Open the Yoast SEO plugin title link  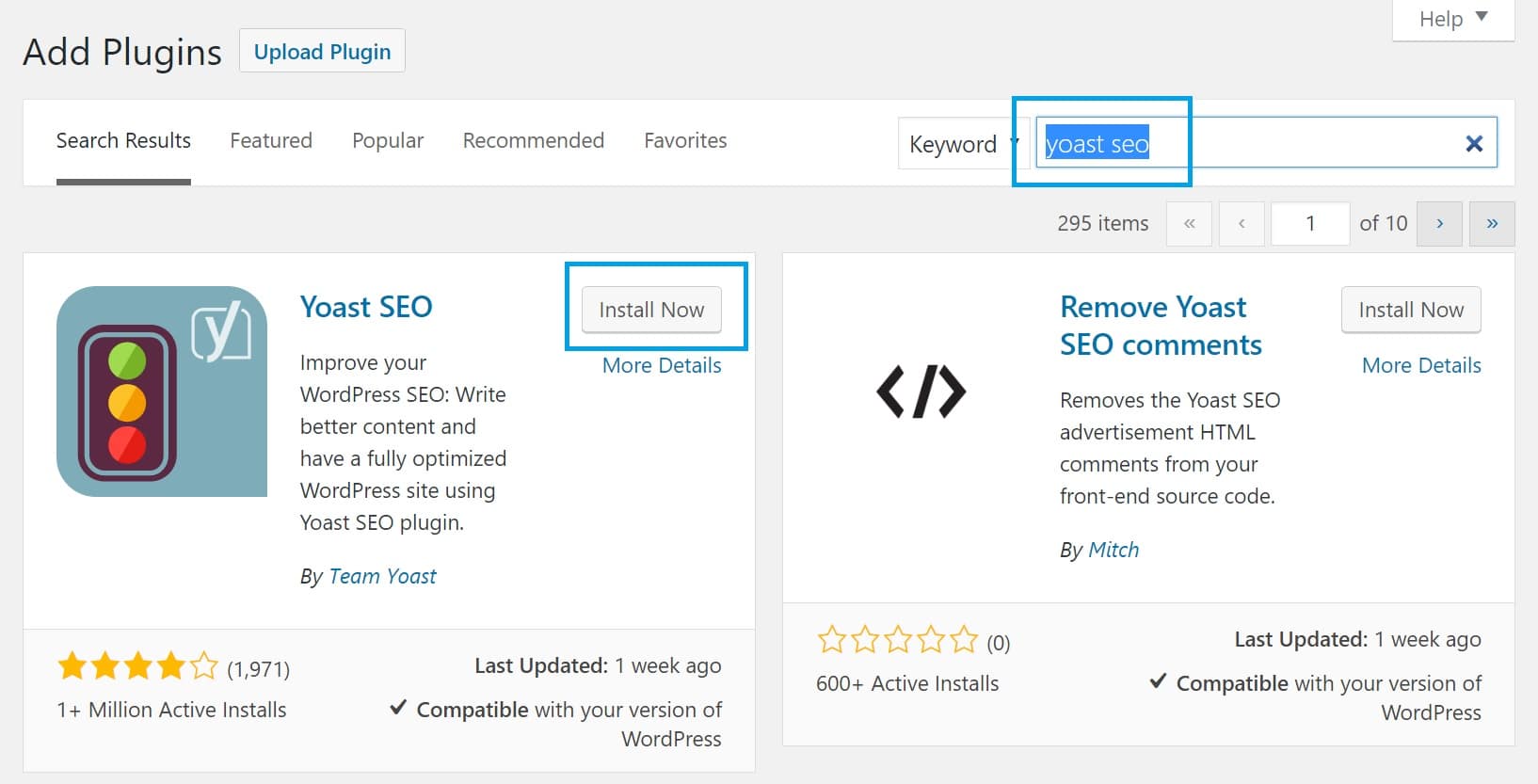pos(366,307)
